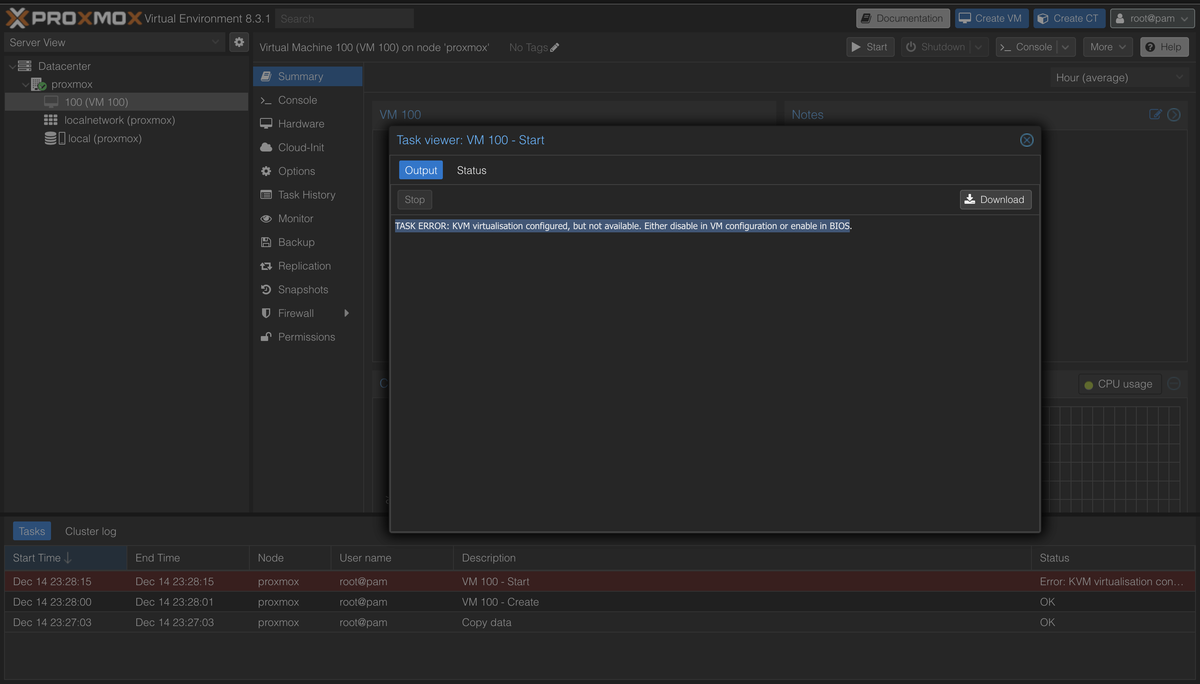Click the TASK ERROR output line
Screen dimensions: 1200x684
[x=623, y=226]
